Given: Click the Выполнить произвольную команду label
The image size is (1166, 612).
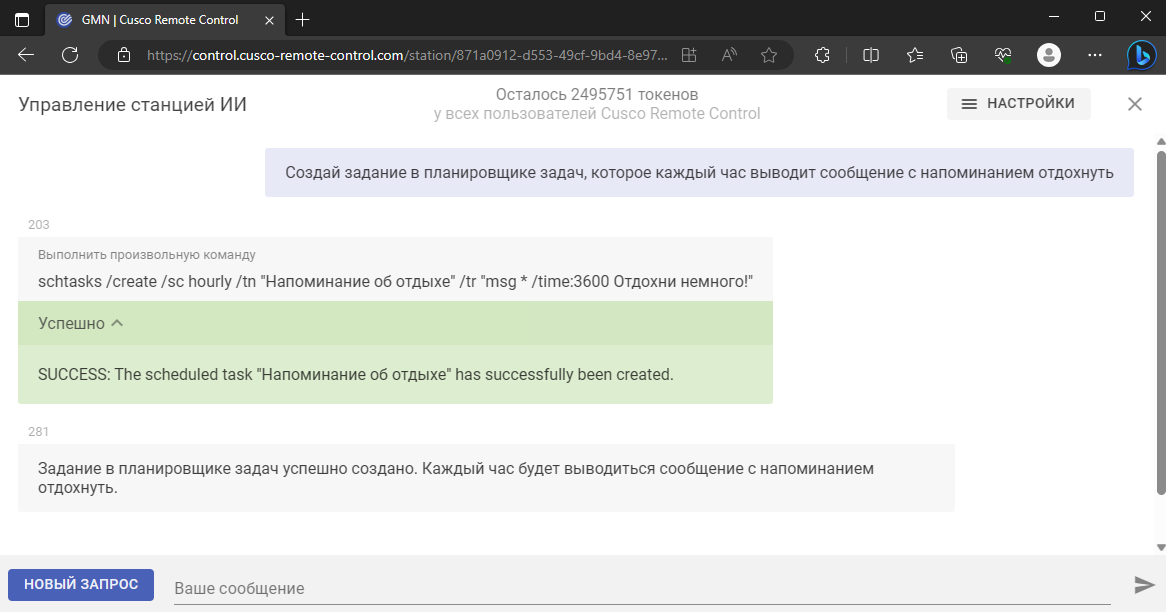Looking at the screenshot, I should 146,255.
